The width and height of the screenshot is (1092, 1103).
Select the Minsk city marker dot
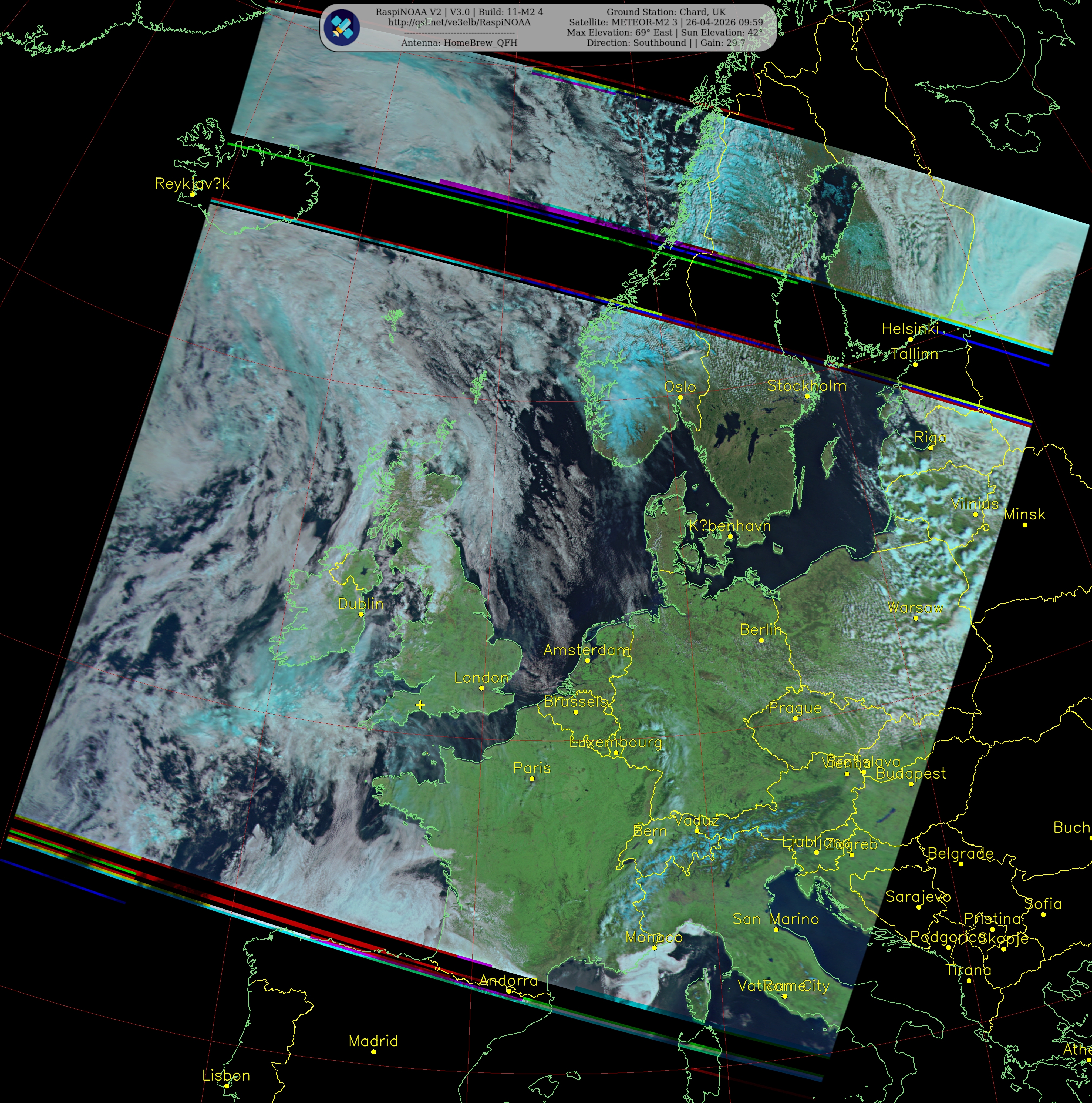(1025, 525)
